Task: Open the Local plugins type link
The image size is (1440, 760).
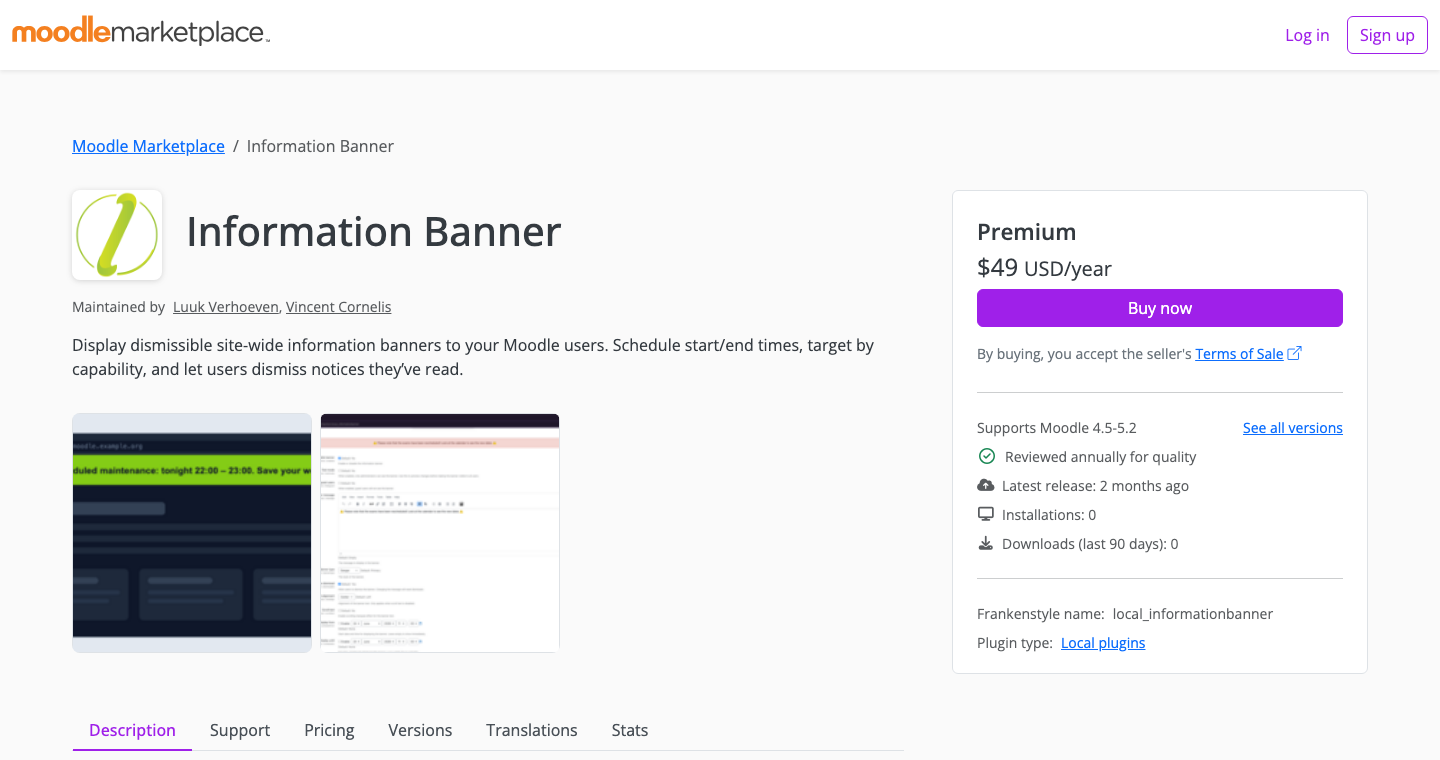Action: [x=1103, y=643]
